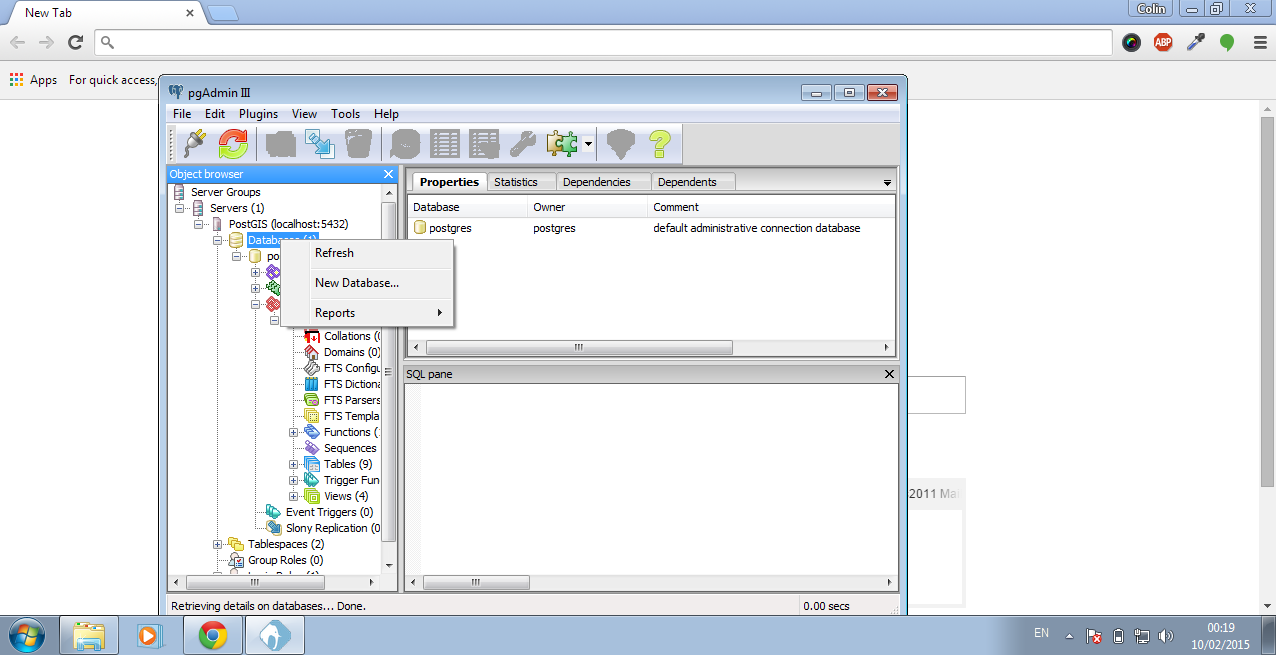The height and width of the screenshot is (655, 1276).
Task: Open Windows Explorer from the taskbar
Action: tap(90, 635)
